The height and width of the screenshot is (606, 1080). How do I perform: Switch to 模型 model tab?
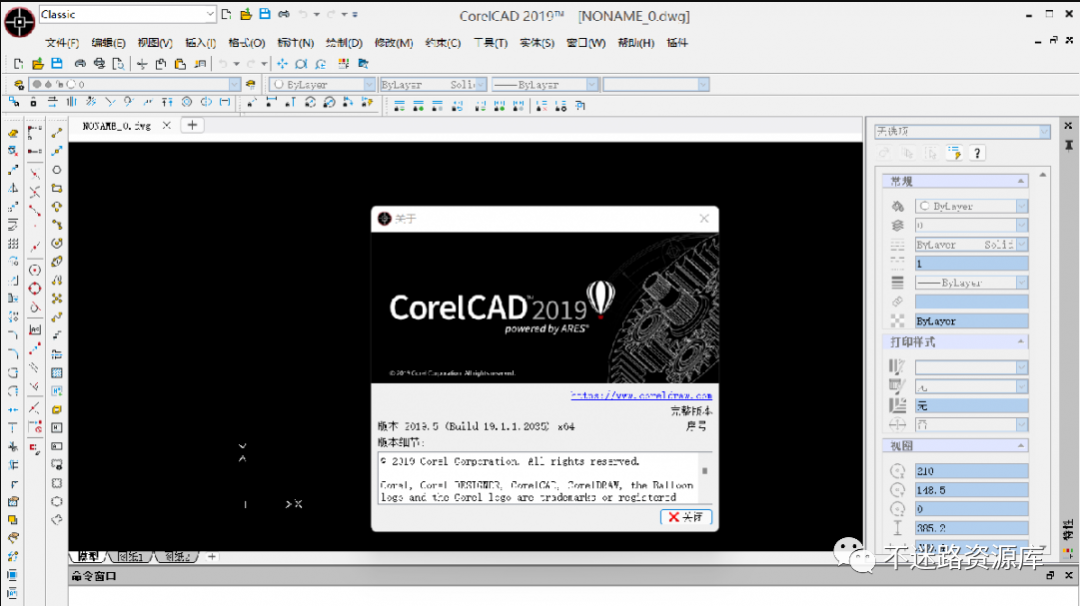pyautogui.click(x=87, y=556)
